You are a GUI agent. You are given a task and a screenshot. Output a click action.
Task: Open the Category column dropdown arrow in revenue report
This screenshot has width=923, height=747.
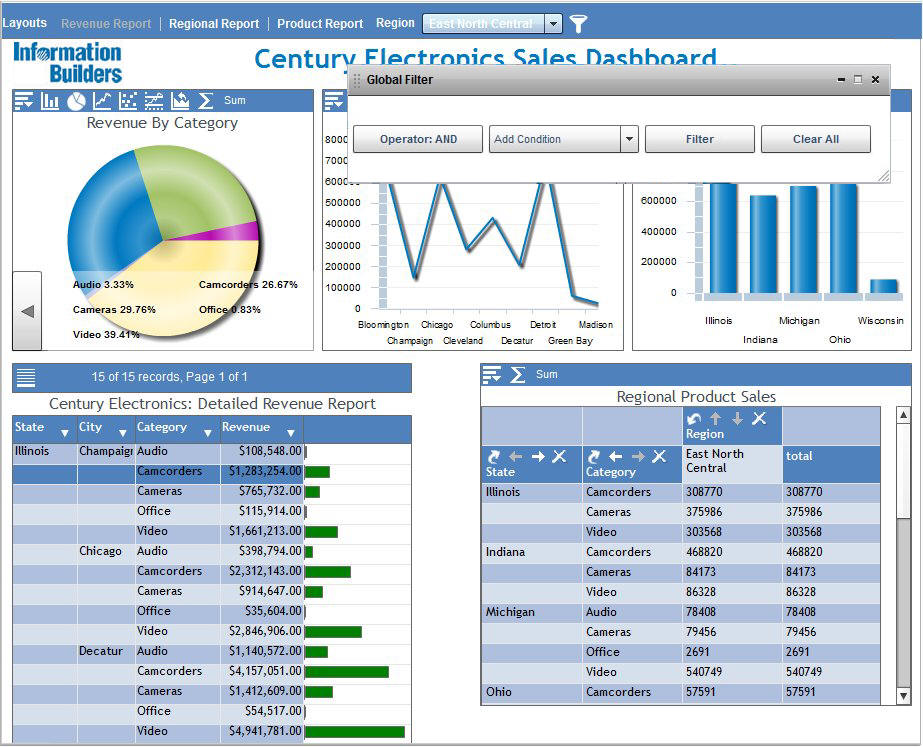pos(207,434)
